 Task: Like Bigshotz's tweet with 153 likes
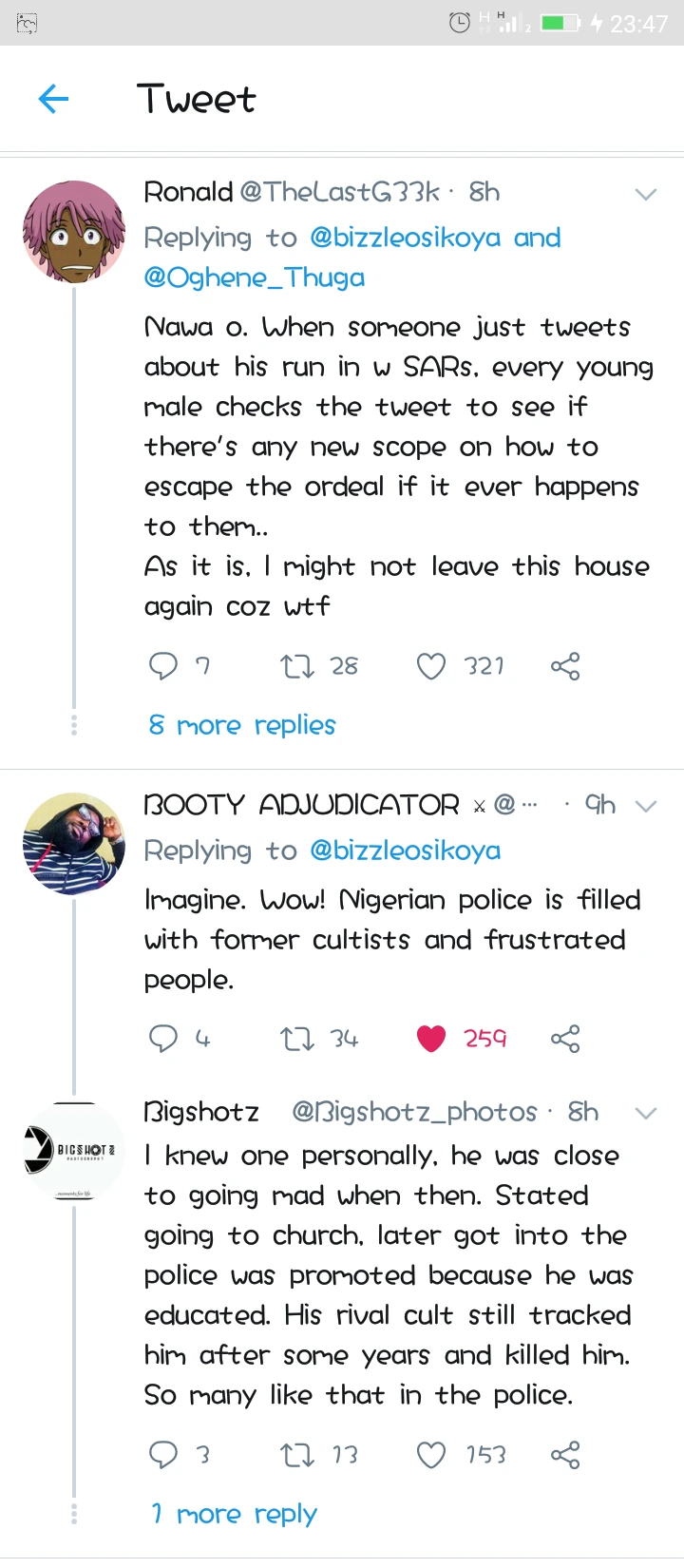point(431,1454)
